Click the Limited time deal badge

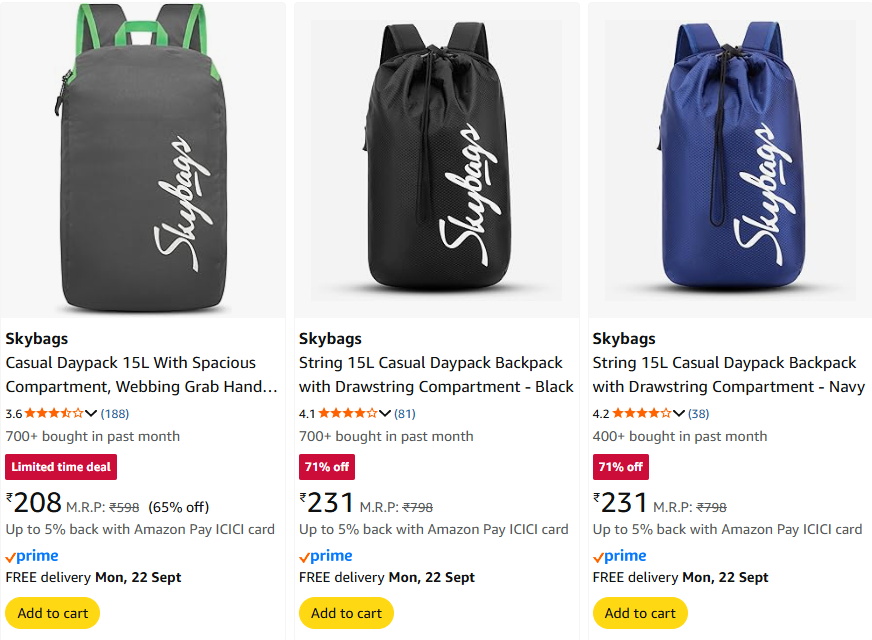point(61,467)
